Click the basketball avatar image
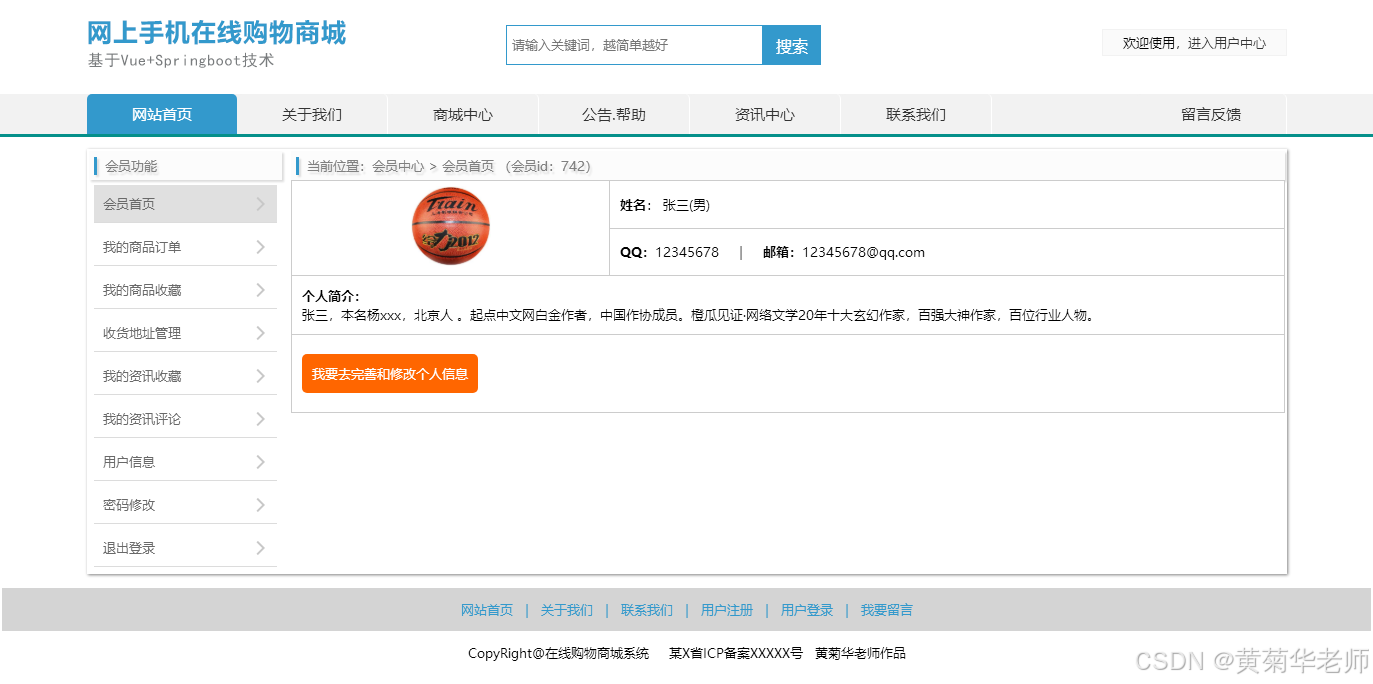Screen dimensions: 1373x684 [451, 227]
